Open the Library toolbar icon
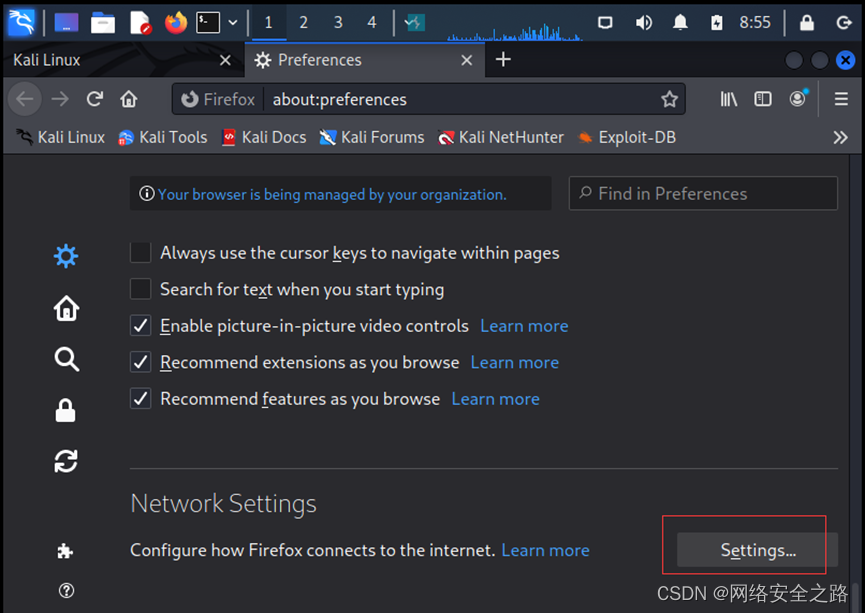This screenshot has height=613, width=865. tap(728, 99)
